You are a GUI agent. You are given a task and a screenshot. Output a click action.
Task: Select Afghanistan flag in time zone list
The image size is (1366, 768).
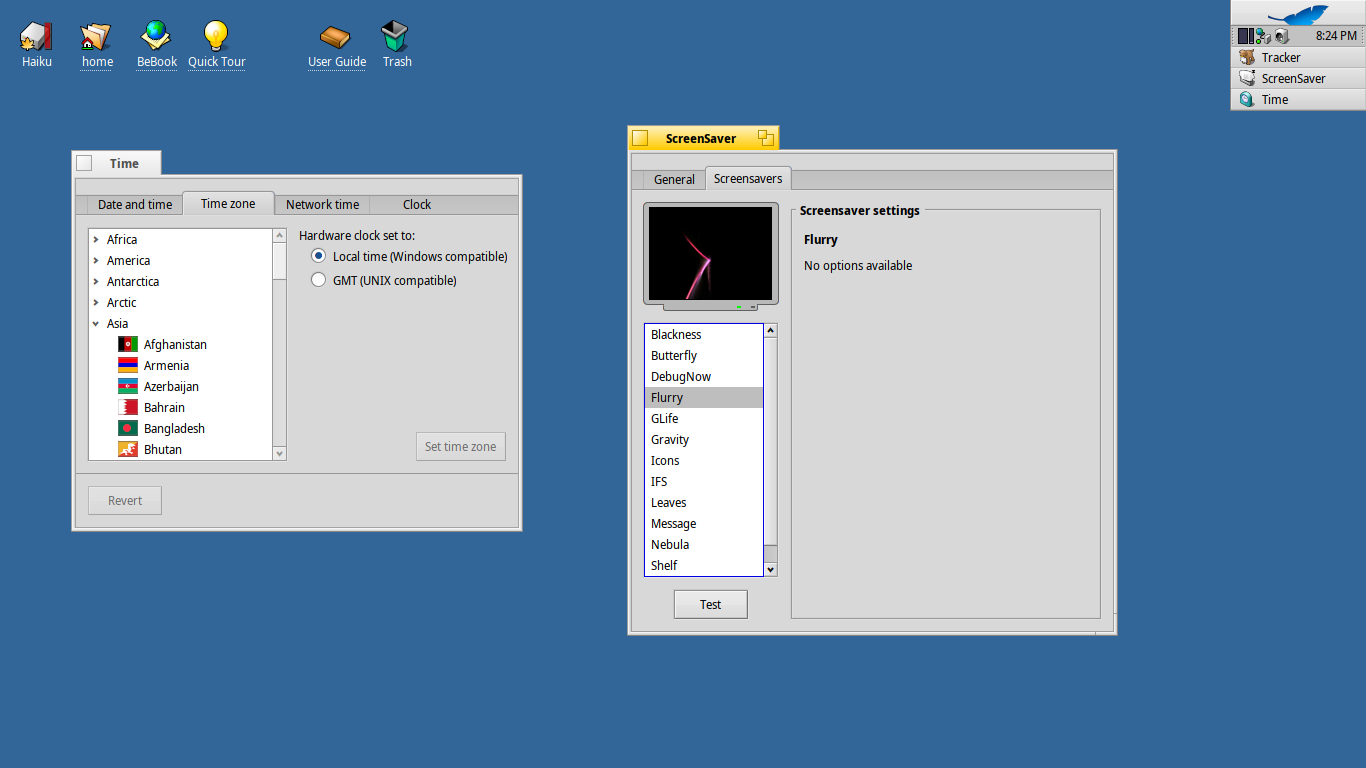tap(128, 344)
